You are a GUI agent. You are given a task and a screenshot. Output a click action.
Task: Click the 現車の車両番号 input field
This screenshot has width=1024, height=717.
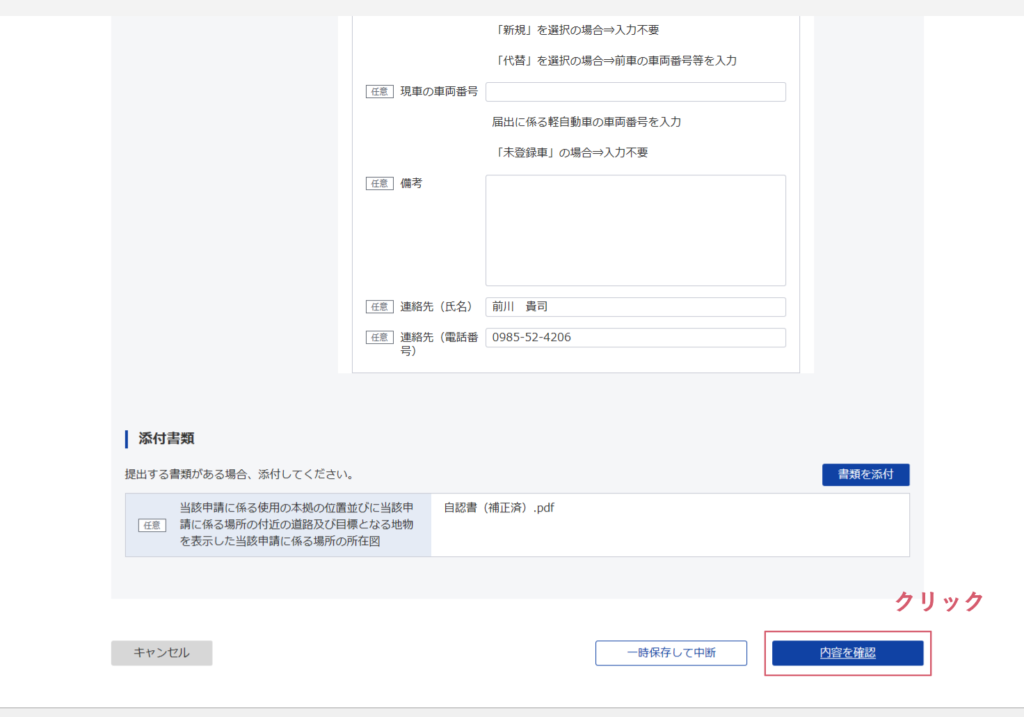tap(635, 92)
